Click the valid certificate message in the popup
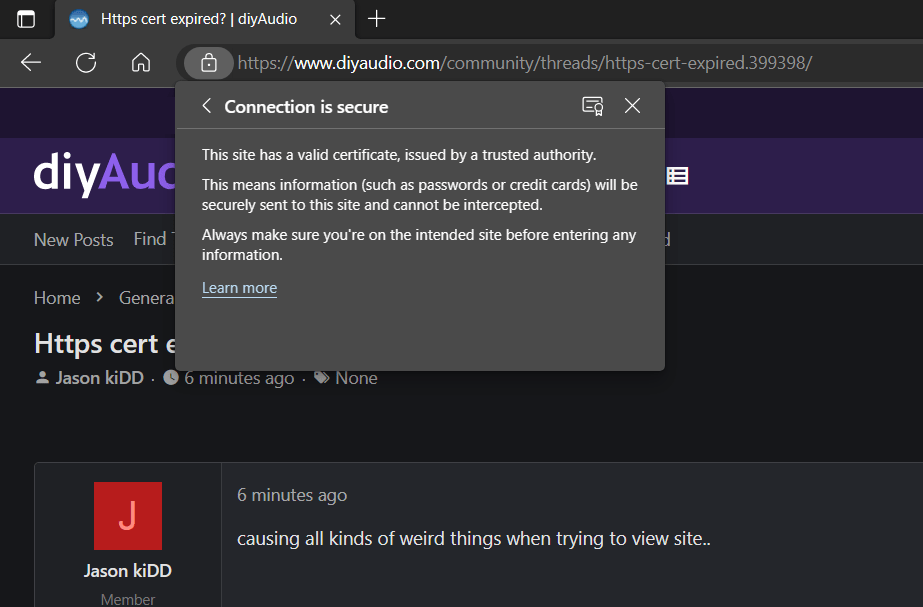Image resolution: width=923 pixels, height=607 pixels. point(399,155)
